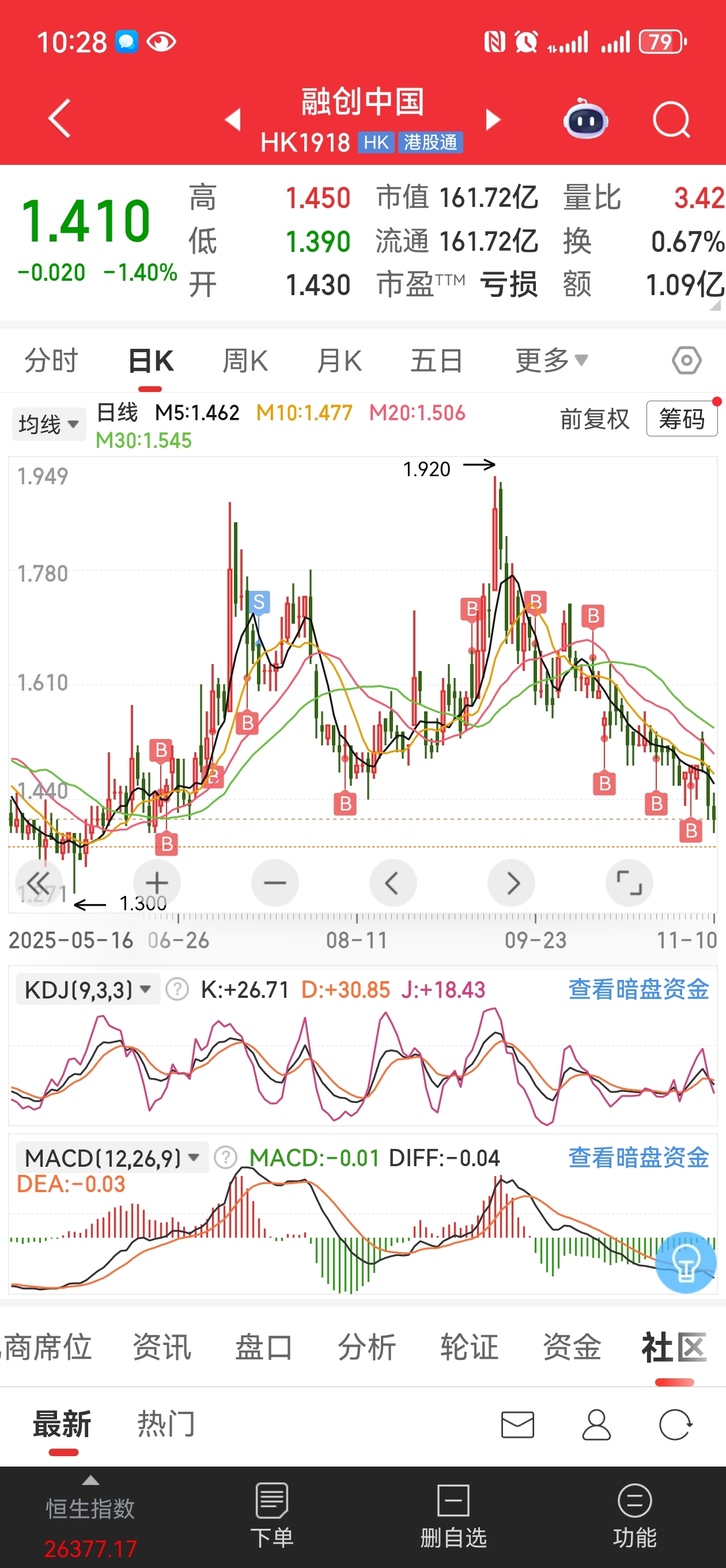The image size is (726, 1568).
Task: Refresh community posts icon
Action: (675, 1425)
